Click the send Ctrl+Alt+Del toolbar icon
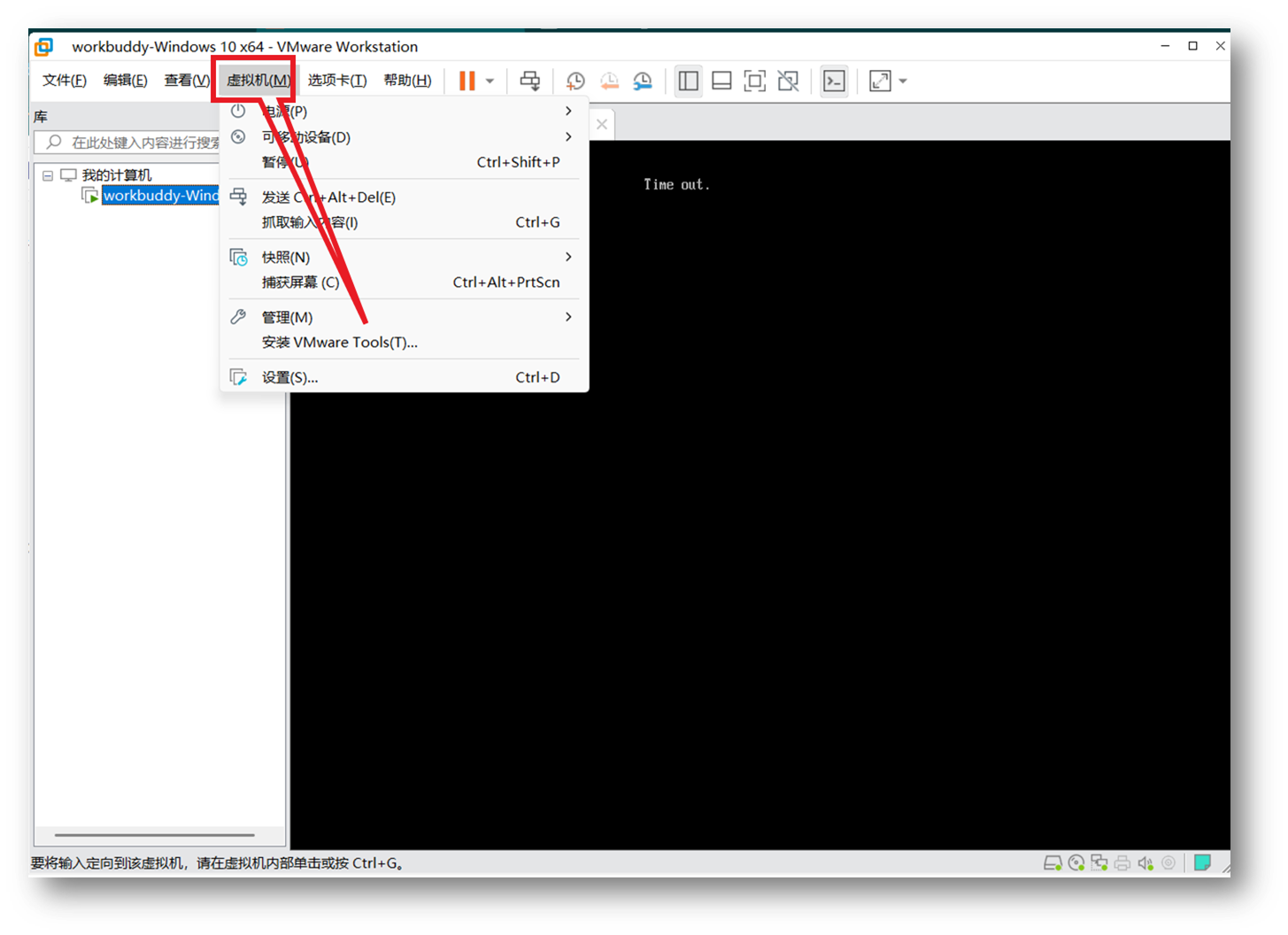Image resolution: width=1288 pixels, height=935 pixels. pyautogui.click(x=530, y=81)
